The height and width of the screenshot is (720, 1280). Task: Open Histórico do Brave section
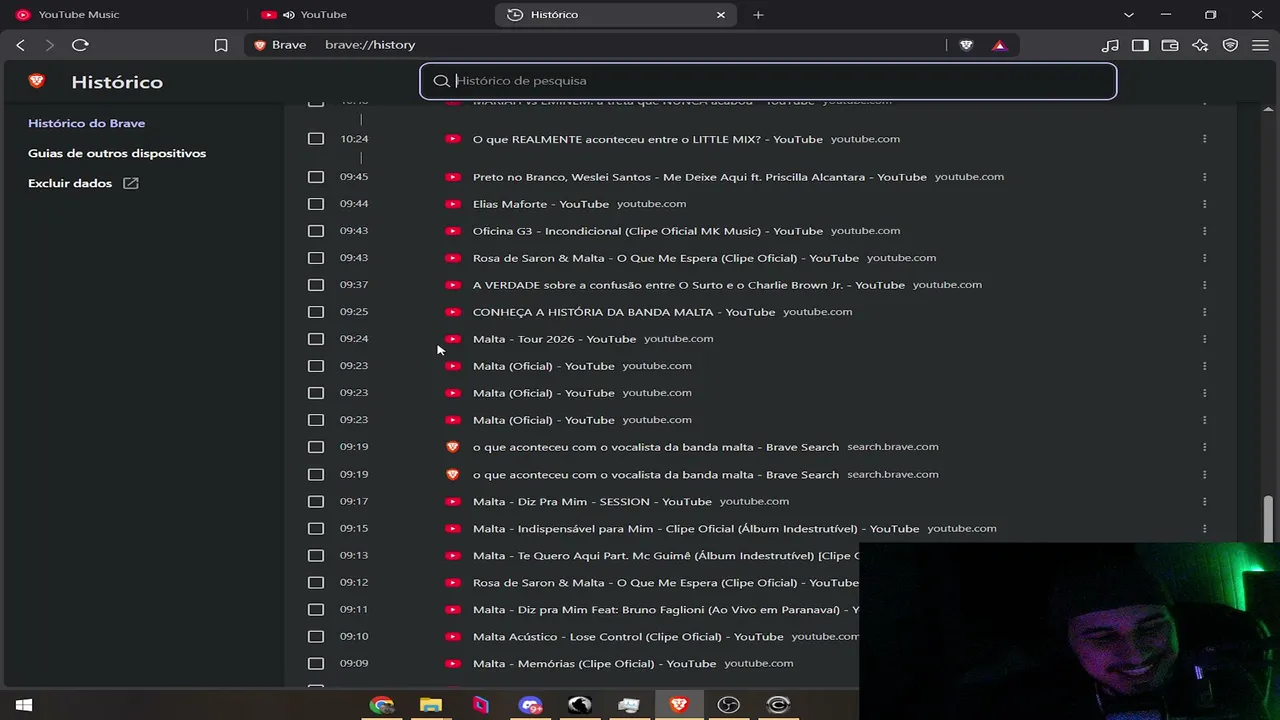(x=87, y=123)
